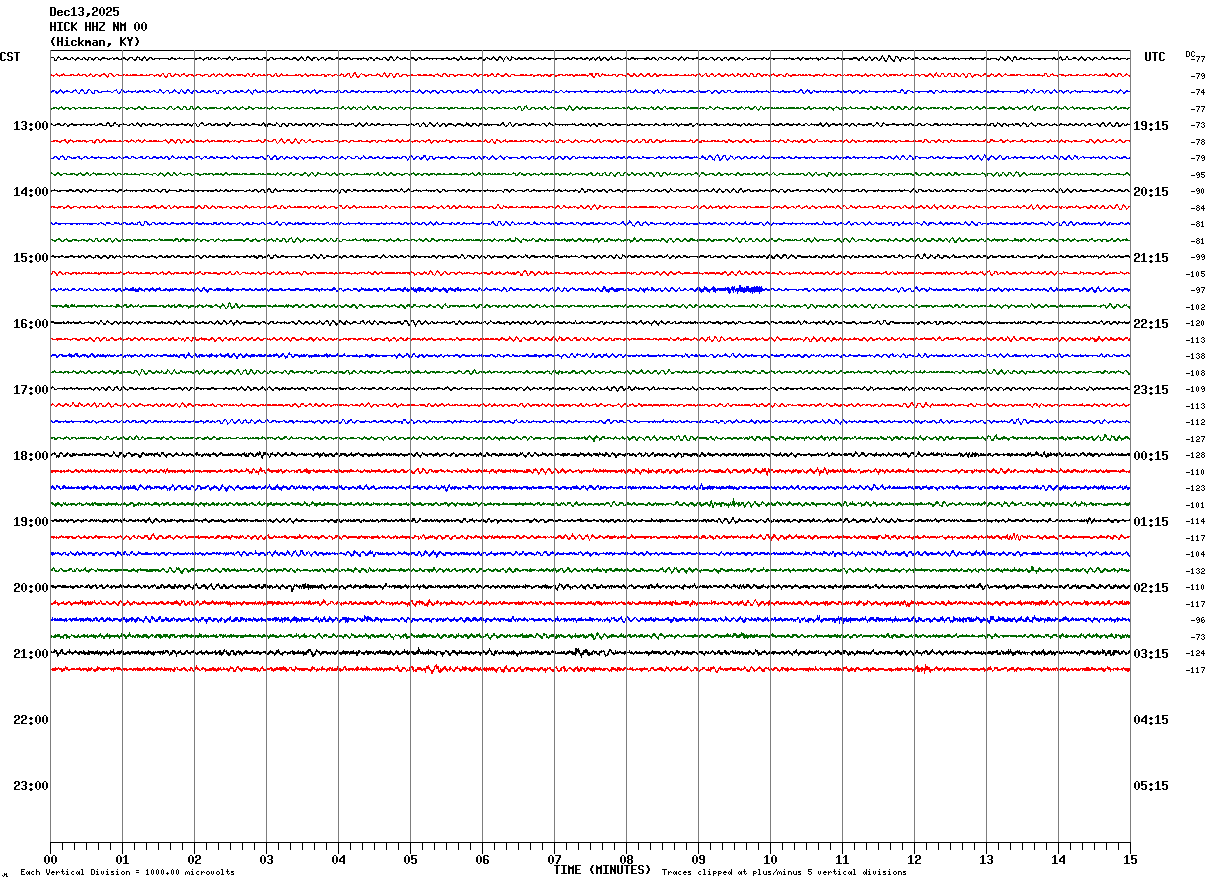Click the "DC" column header

(1190, 54)
